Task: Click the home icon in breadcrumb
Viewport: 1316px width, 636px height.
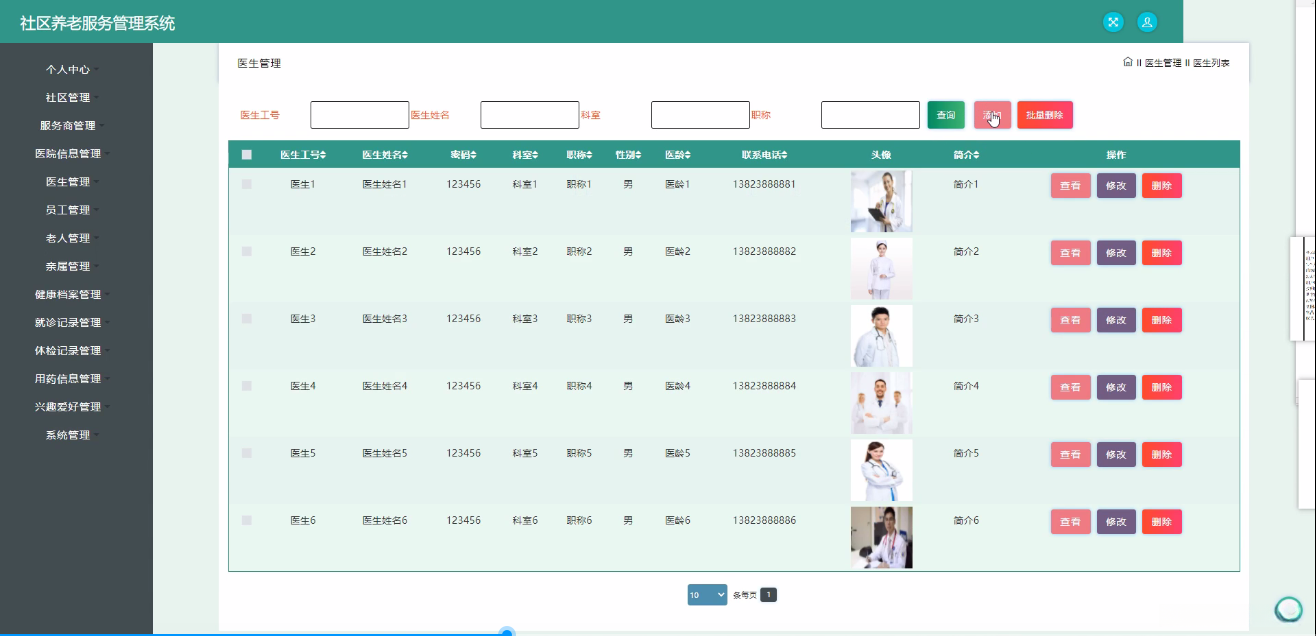Action: [1128, 62]
